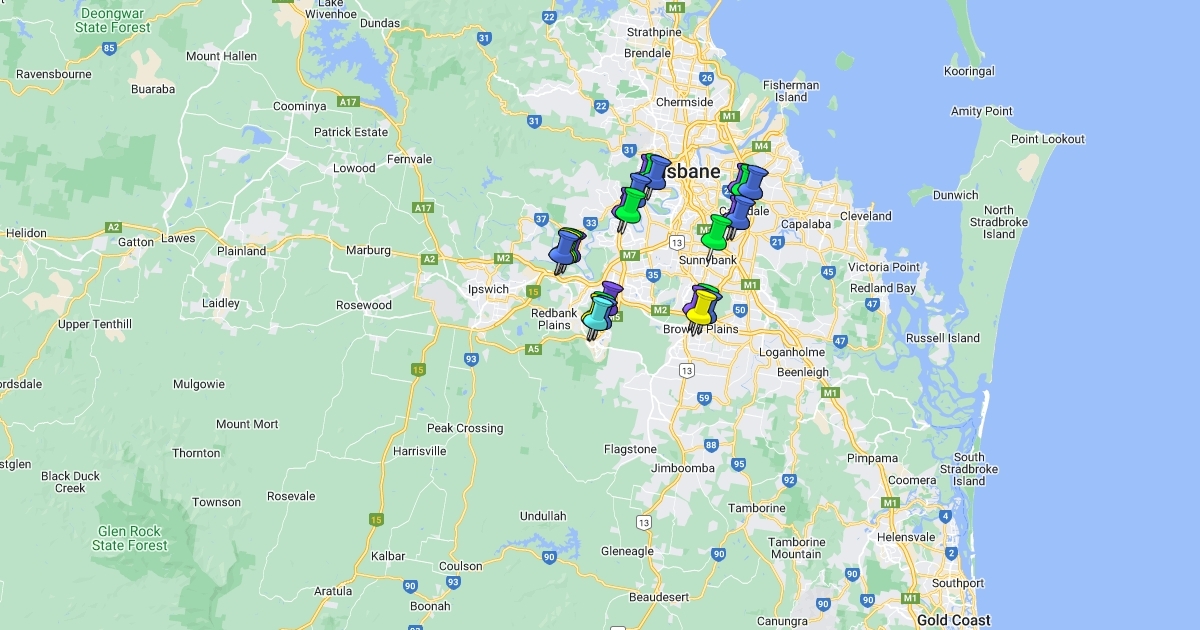1200x630 pixels.
Task: Click the A17 highway shield near Coominya
Action: [348, 101]
